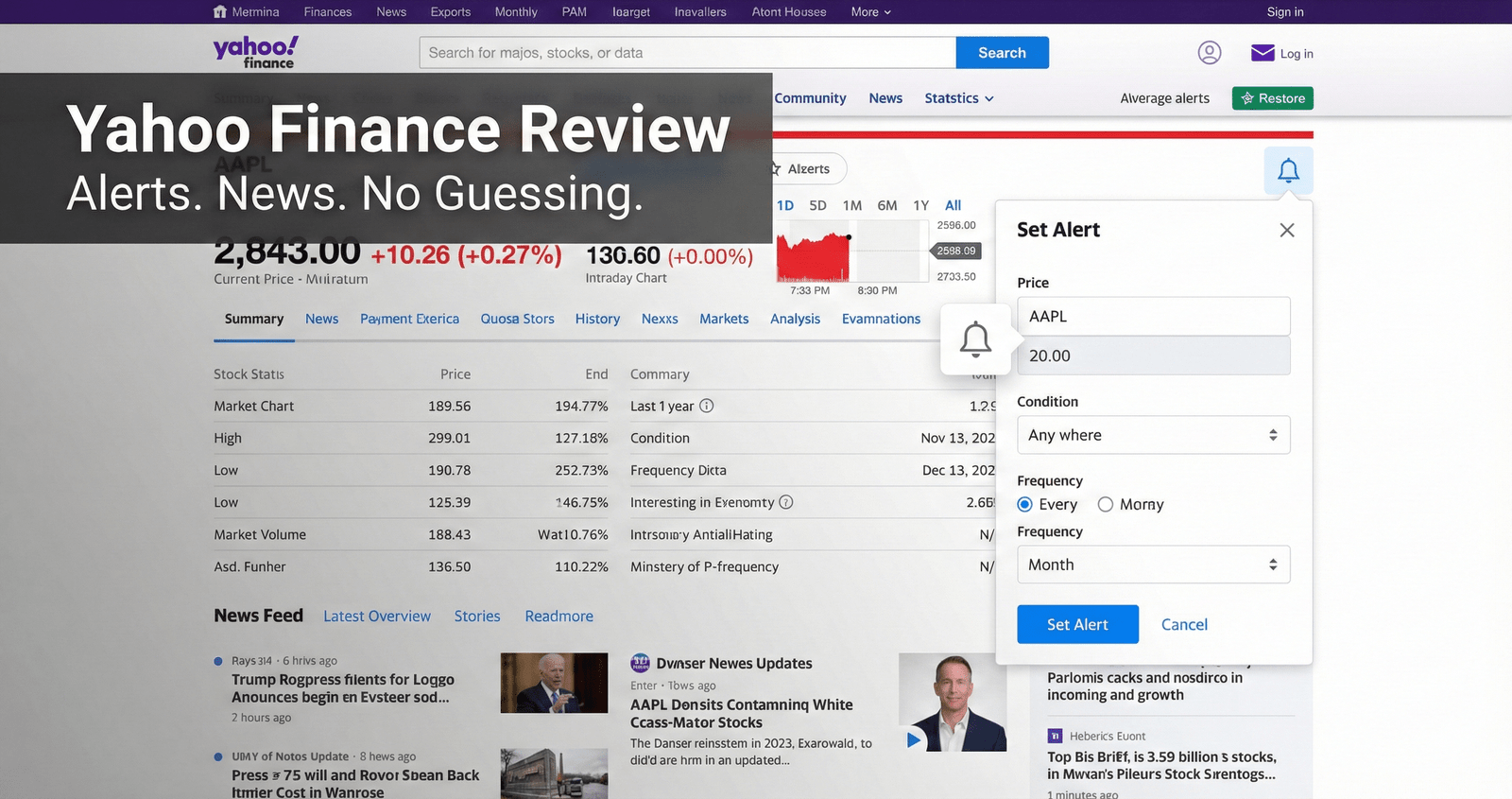Select the 5D chart range

817,205
